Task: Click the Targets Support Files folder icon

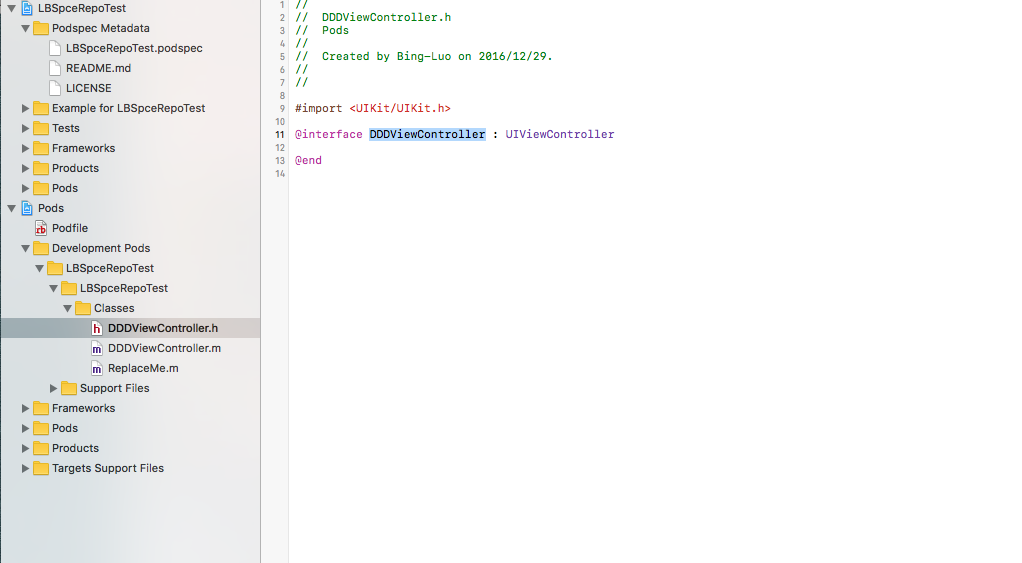Action: coord(41,468)
